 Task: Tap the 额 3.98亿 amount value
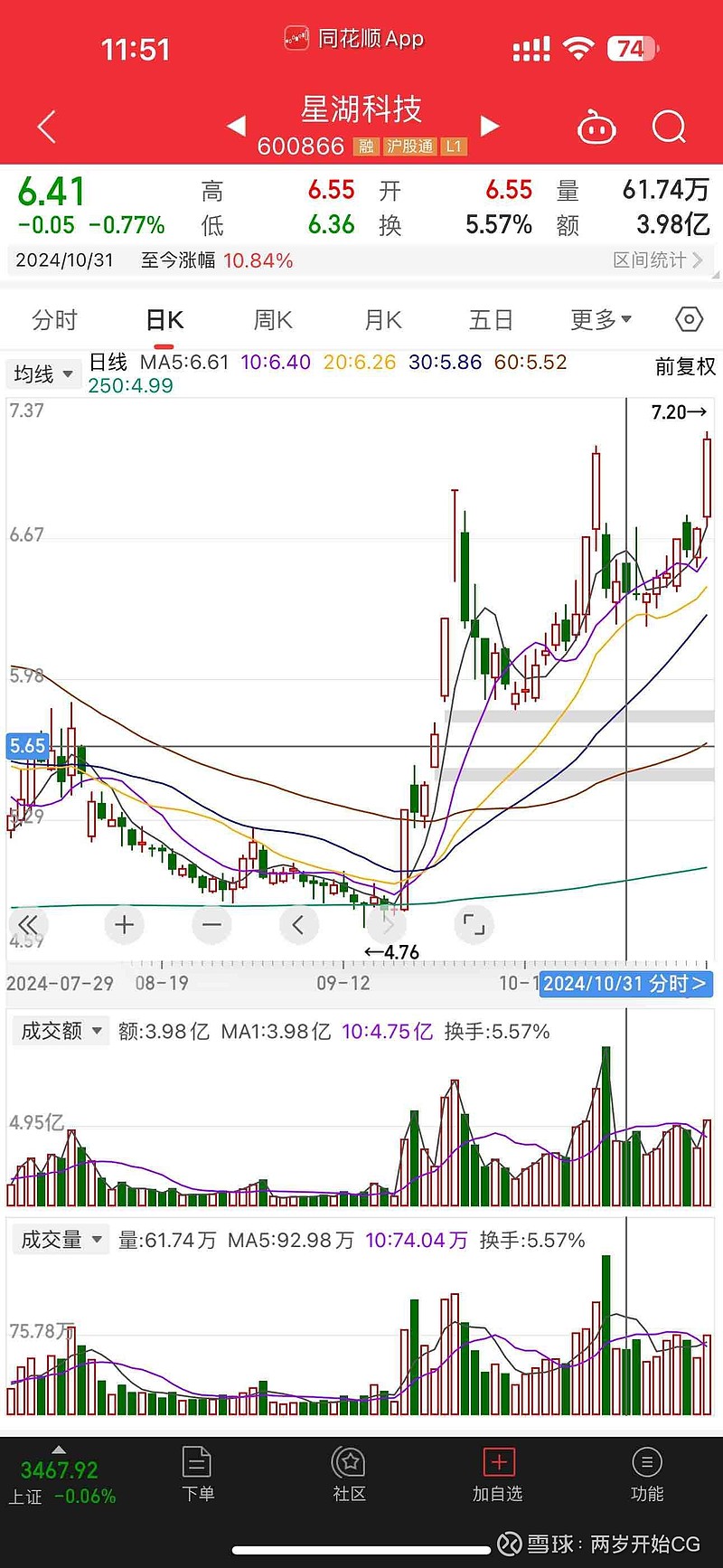coord(673,224)
